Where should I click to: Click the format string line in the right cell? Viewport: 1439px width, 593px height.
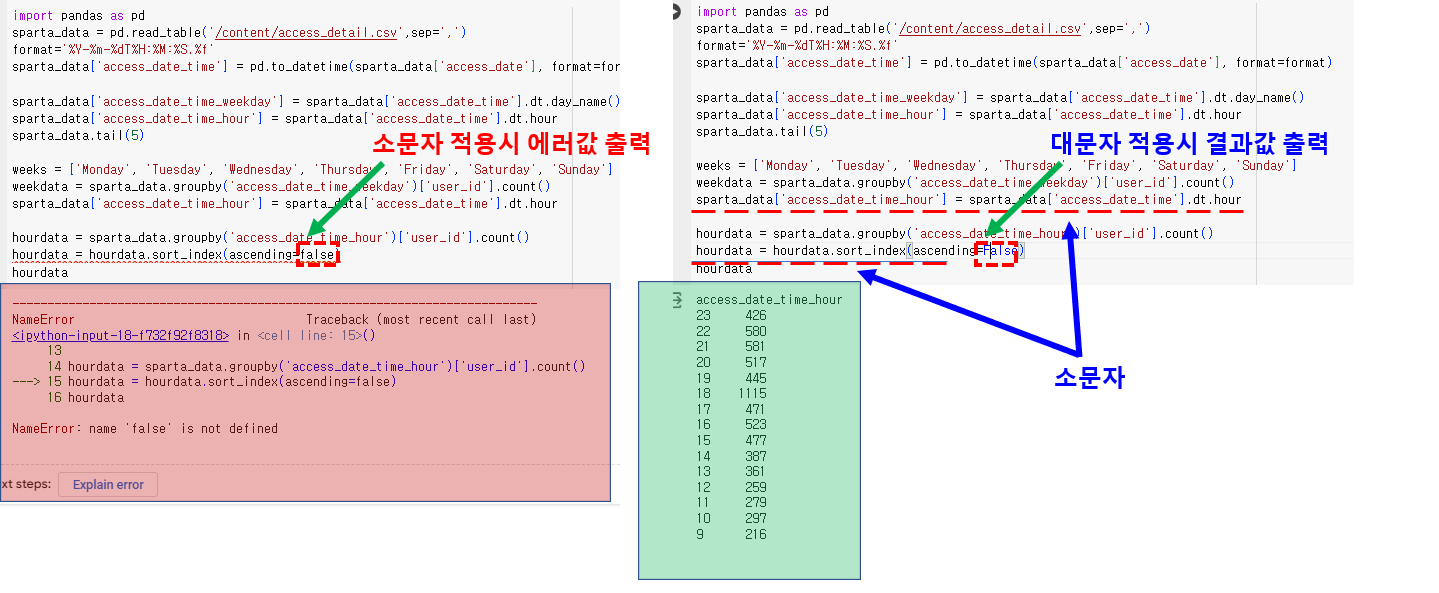pyautogui.click(x=797, y=45)
